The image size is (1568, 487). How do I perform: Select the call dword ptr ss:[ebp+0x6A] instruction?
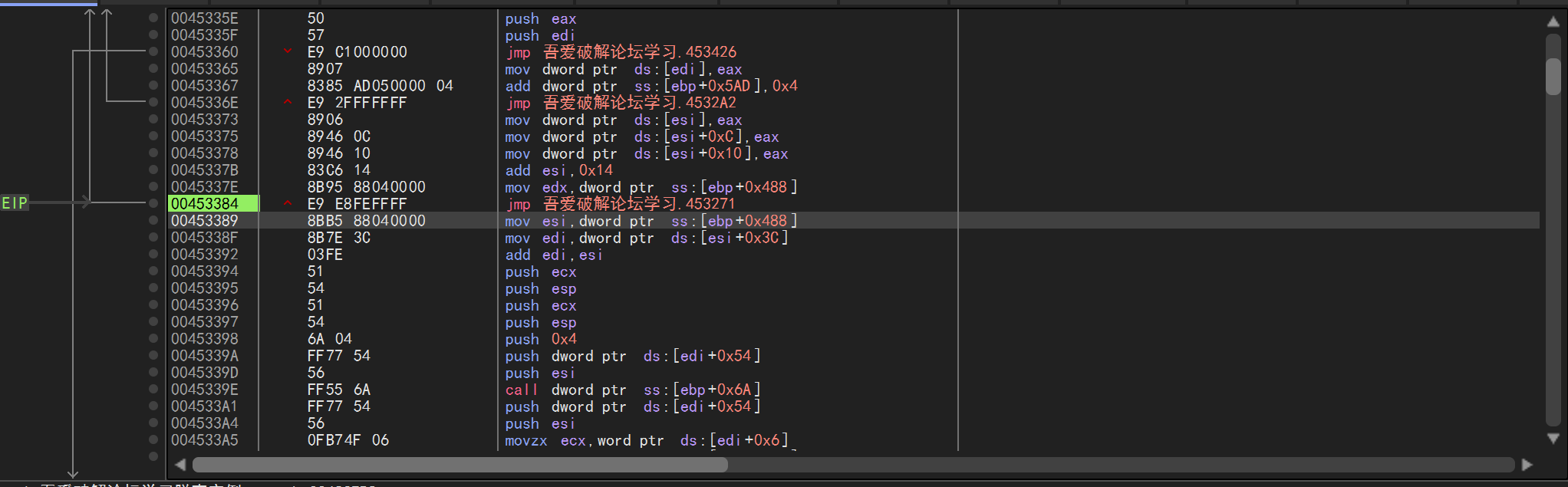click(632, 390)
